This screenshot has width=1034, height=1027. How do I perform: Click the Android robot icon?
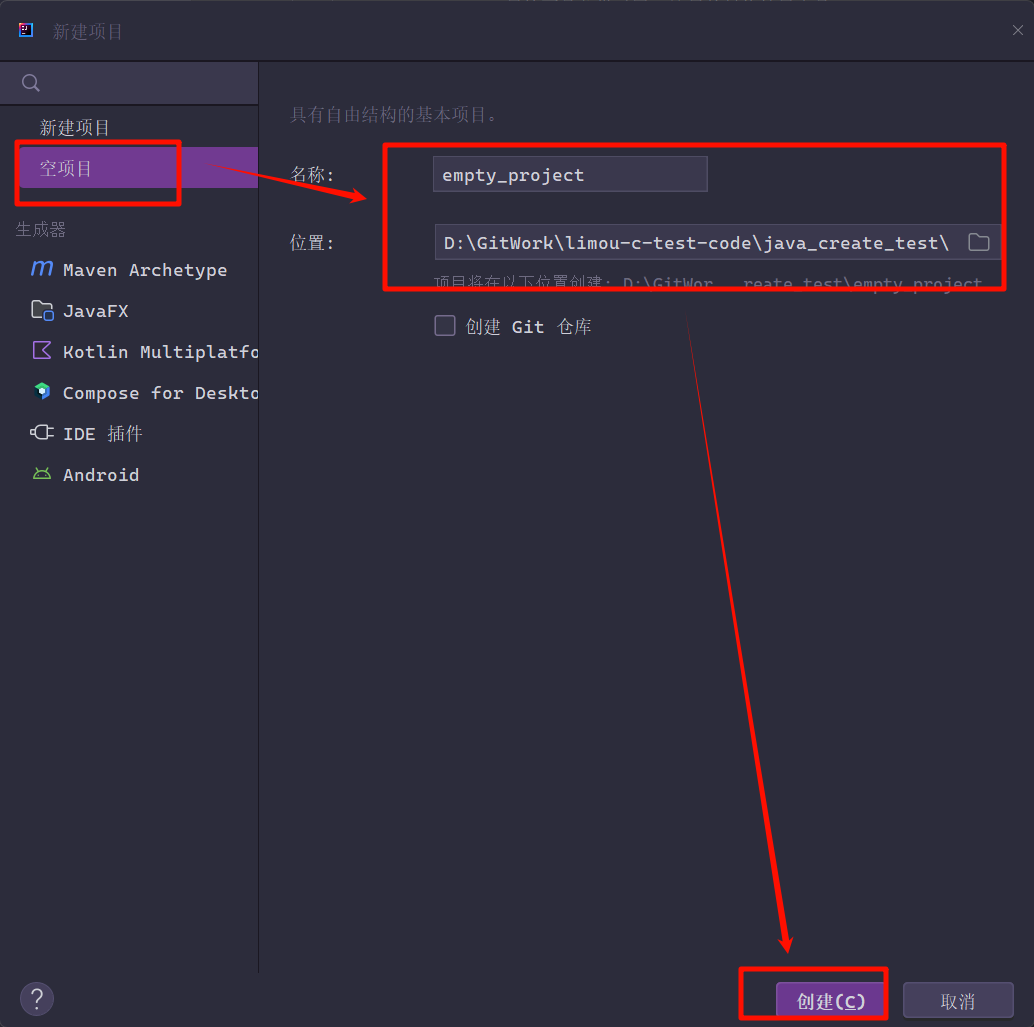coord(42,474)
